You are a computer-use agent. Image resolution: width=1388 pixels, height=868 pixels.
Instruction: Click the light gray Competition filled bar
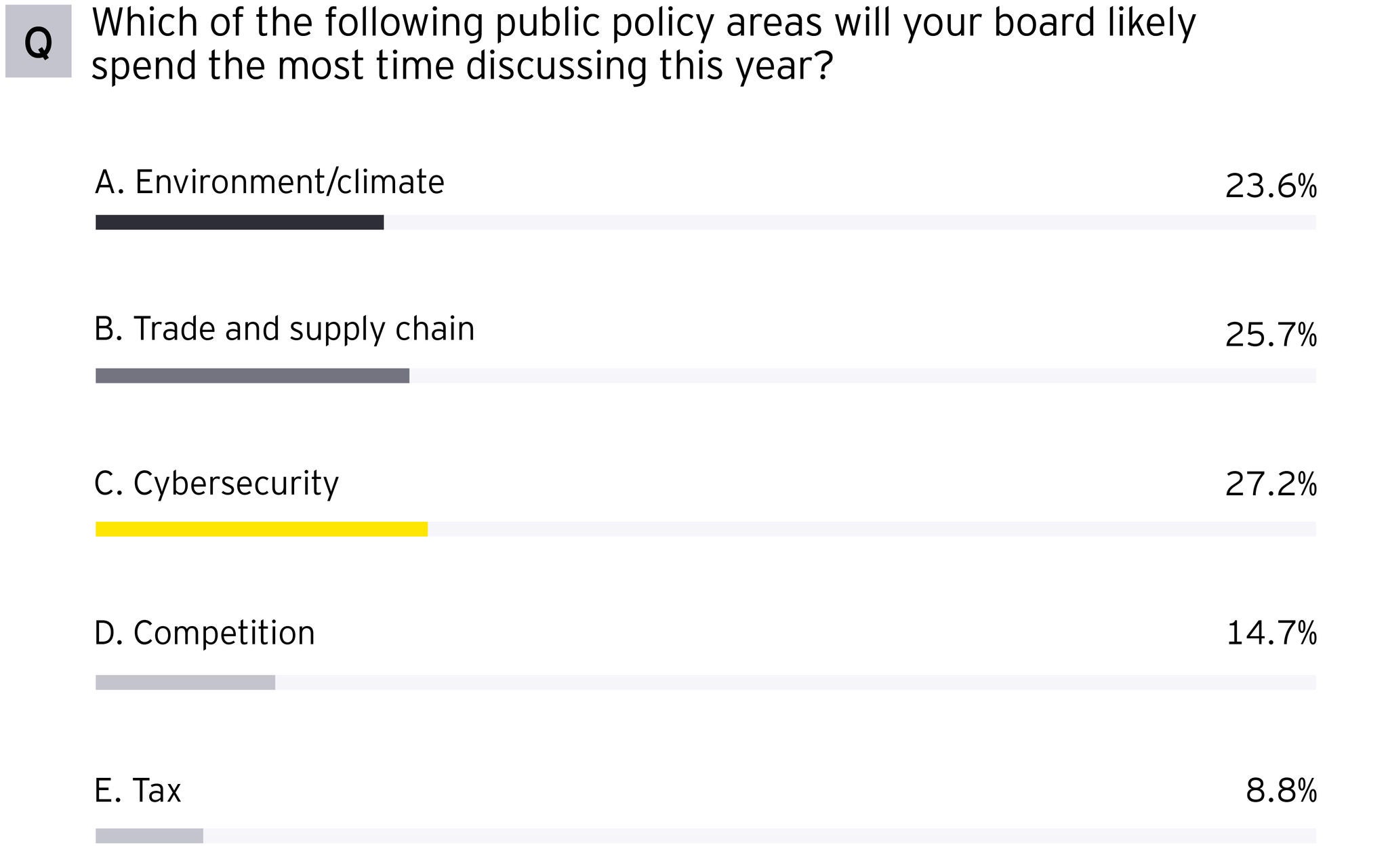point(185,682)
